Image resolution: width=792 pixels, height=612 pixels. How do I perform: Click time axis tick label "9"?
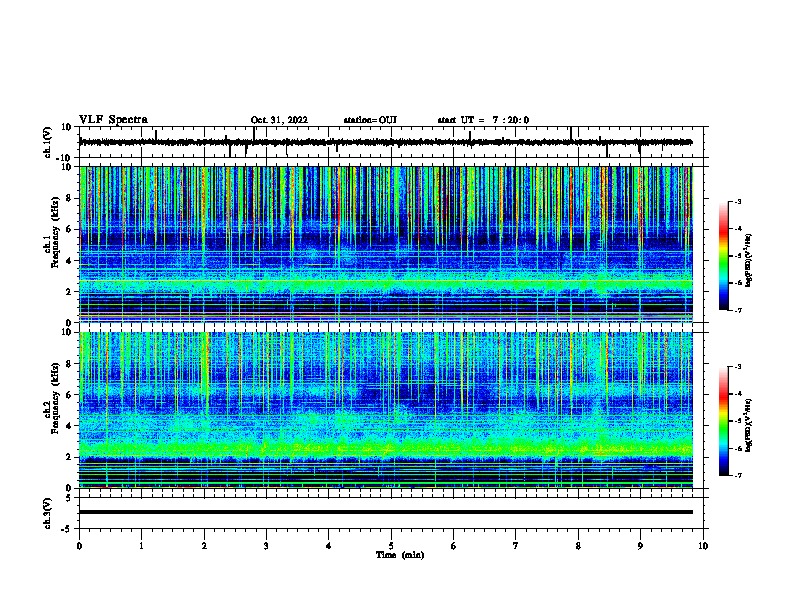coord(640,546)
